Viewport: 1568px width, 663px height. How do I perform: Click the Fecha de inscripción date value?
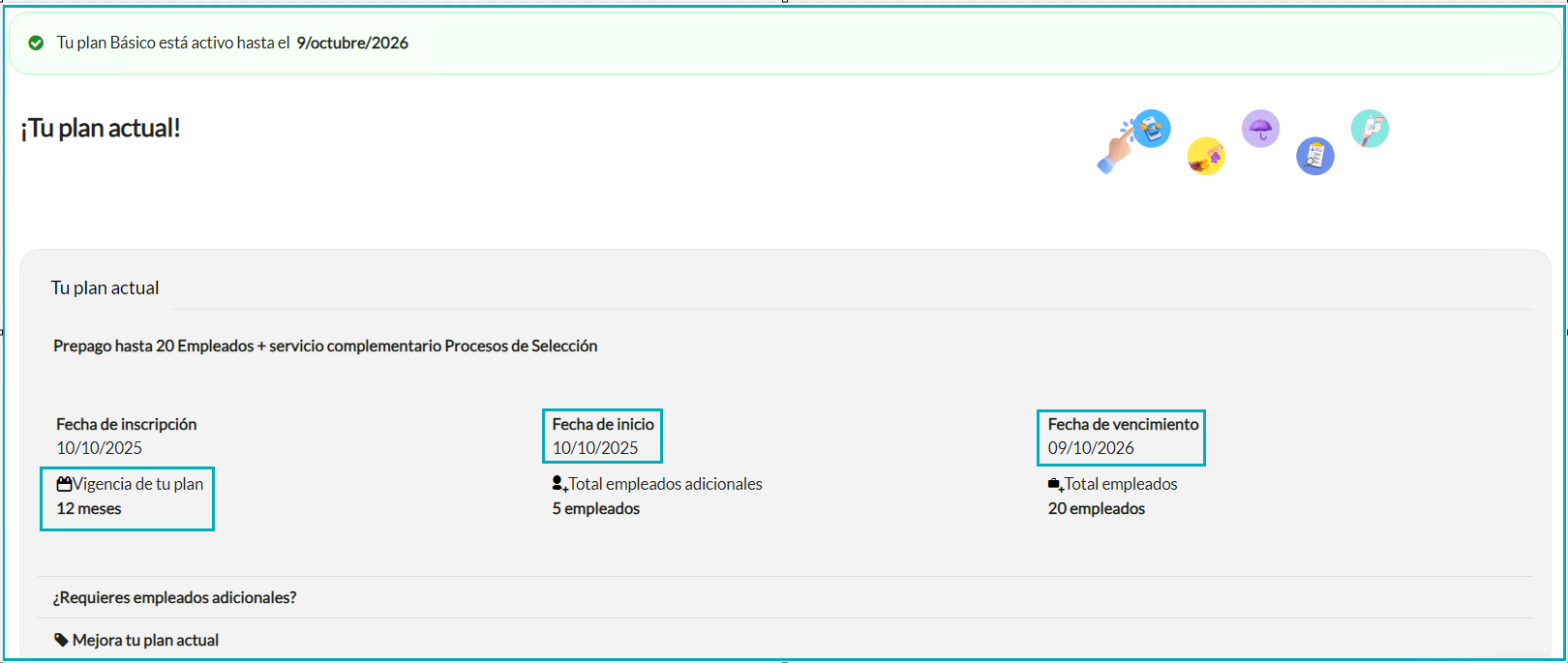click(99, 448)
